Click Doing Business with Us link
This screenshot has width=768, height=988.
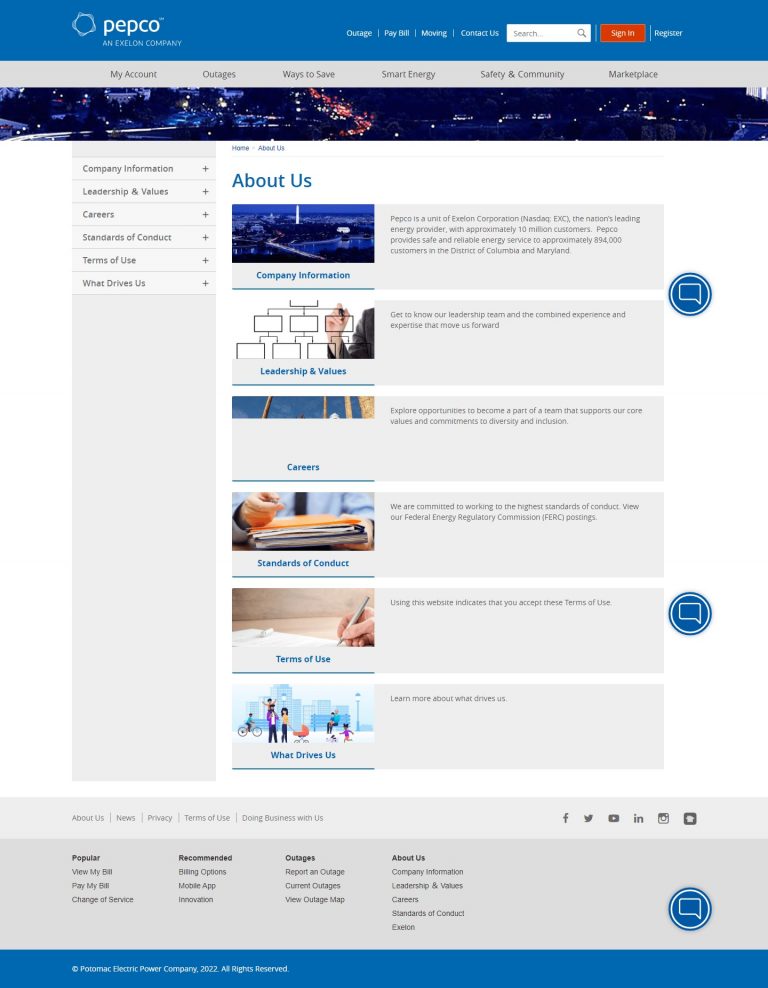(282, 818)
